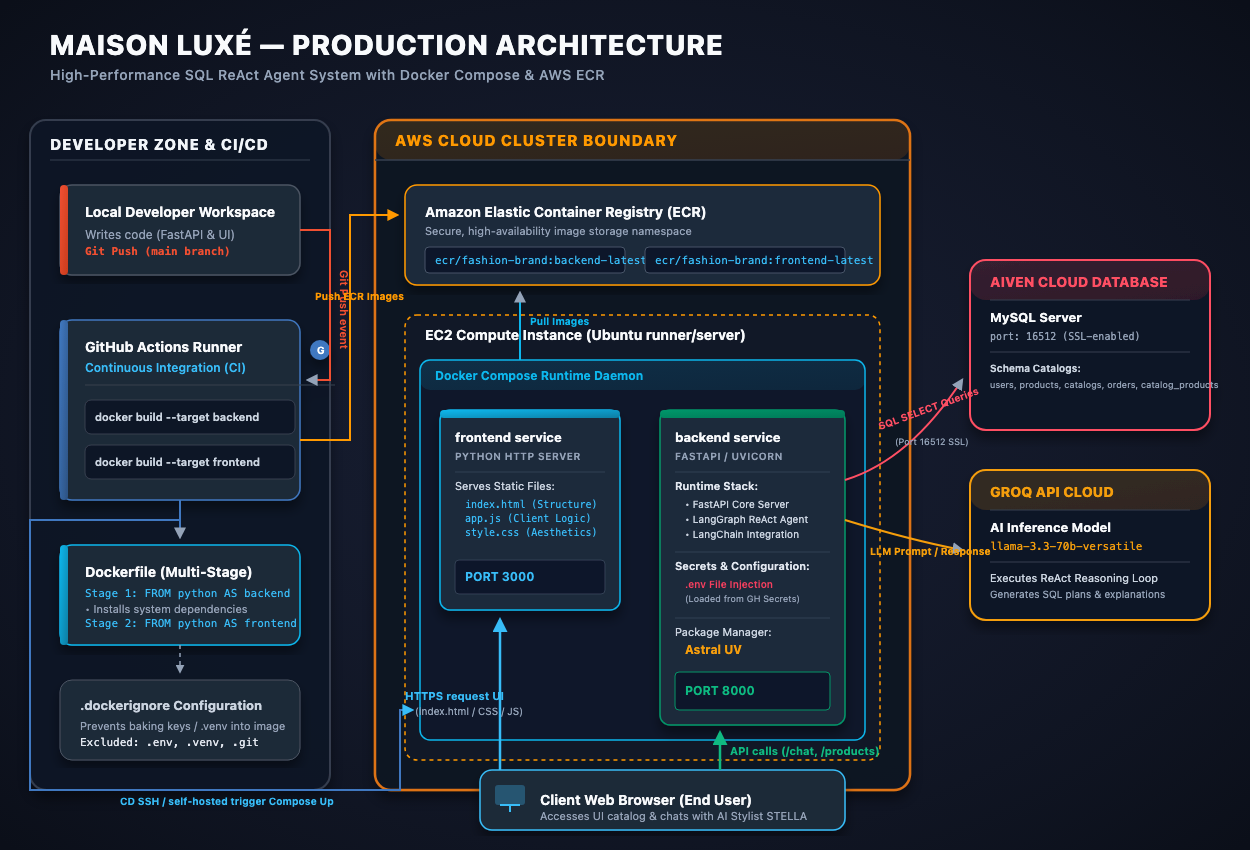The image size is (1250, 850).
Task: Click the PORT 8000 box
Action: click(752, 691)
